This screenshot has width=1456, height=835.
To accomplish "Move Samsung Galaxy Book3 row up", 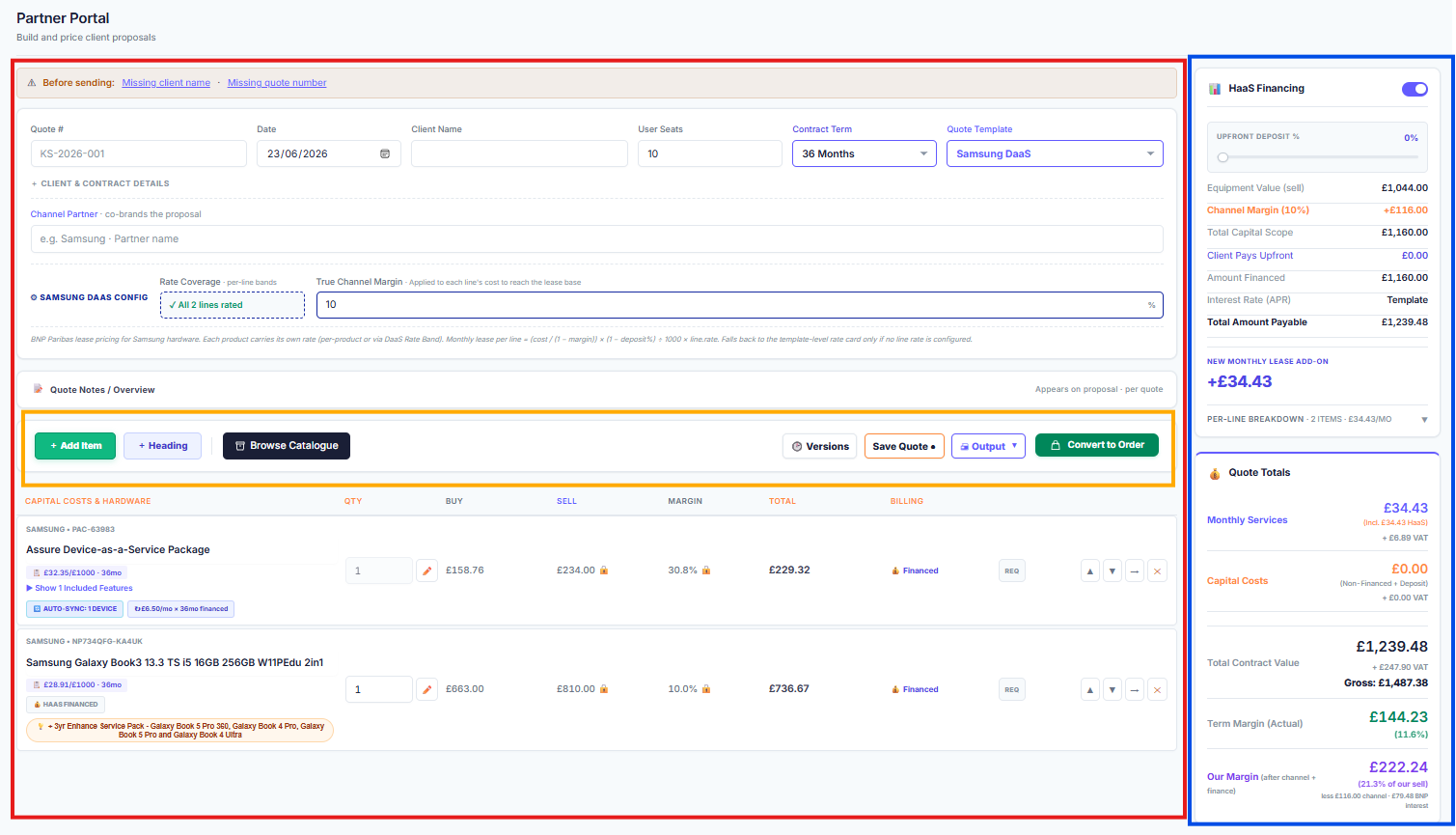I will pyautogui.click(x=1090, y=689).
